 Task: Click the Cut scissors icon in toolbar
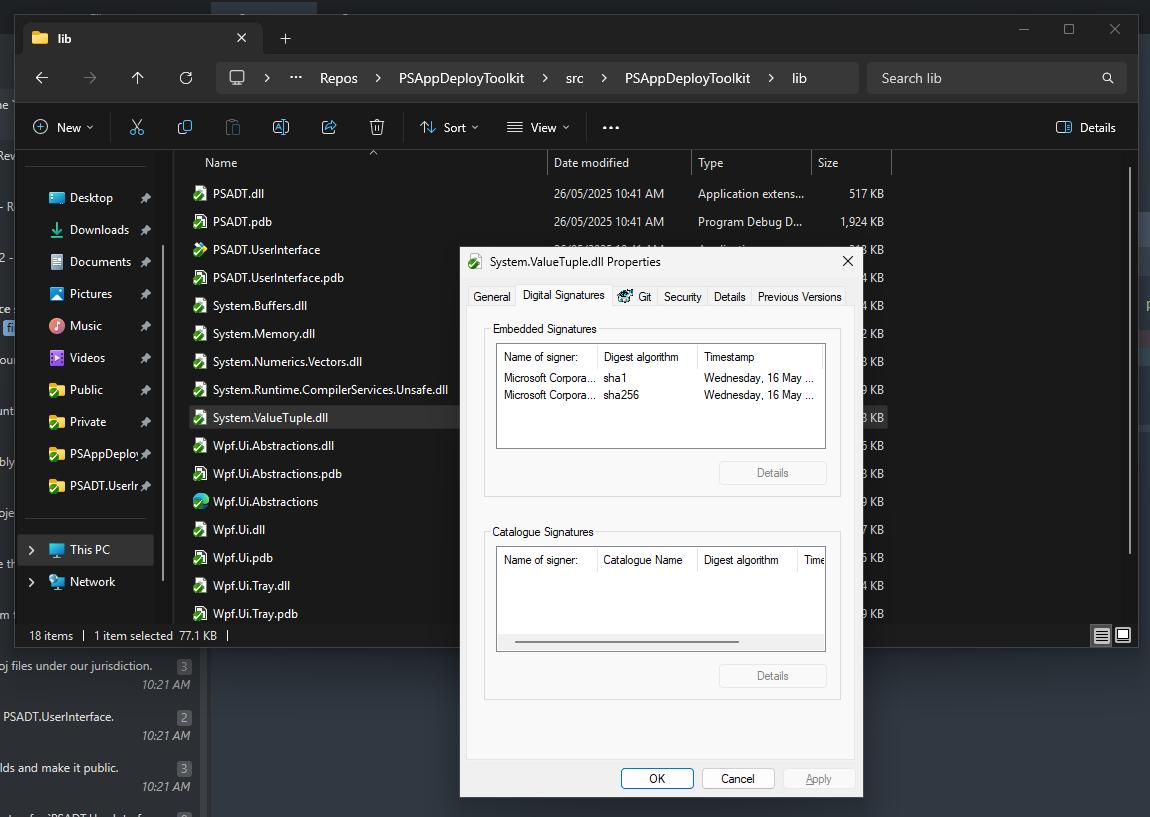(x=137, y=127)
